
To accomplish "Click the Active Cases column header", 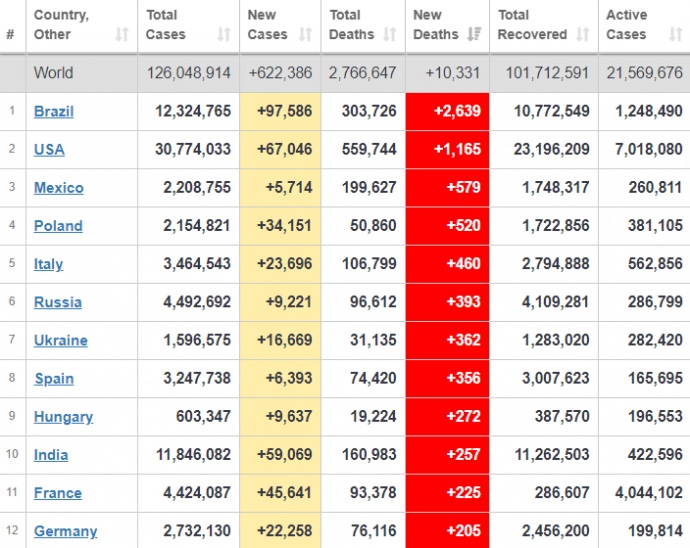I will pos(627,25).
